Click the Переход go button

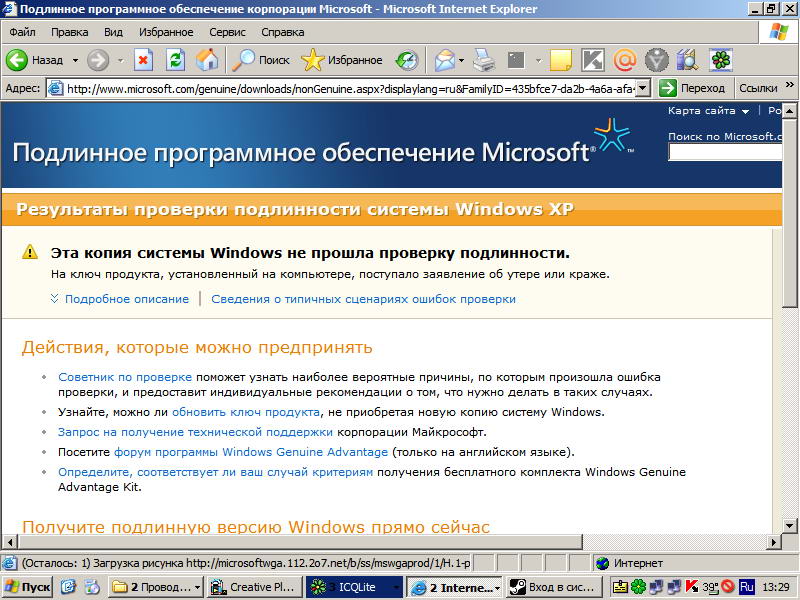[691, 88]
